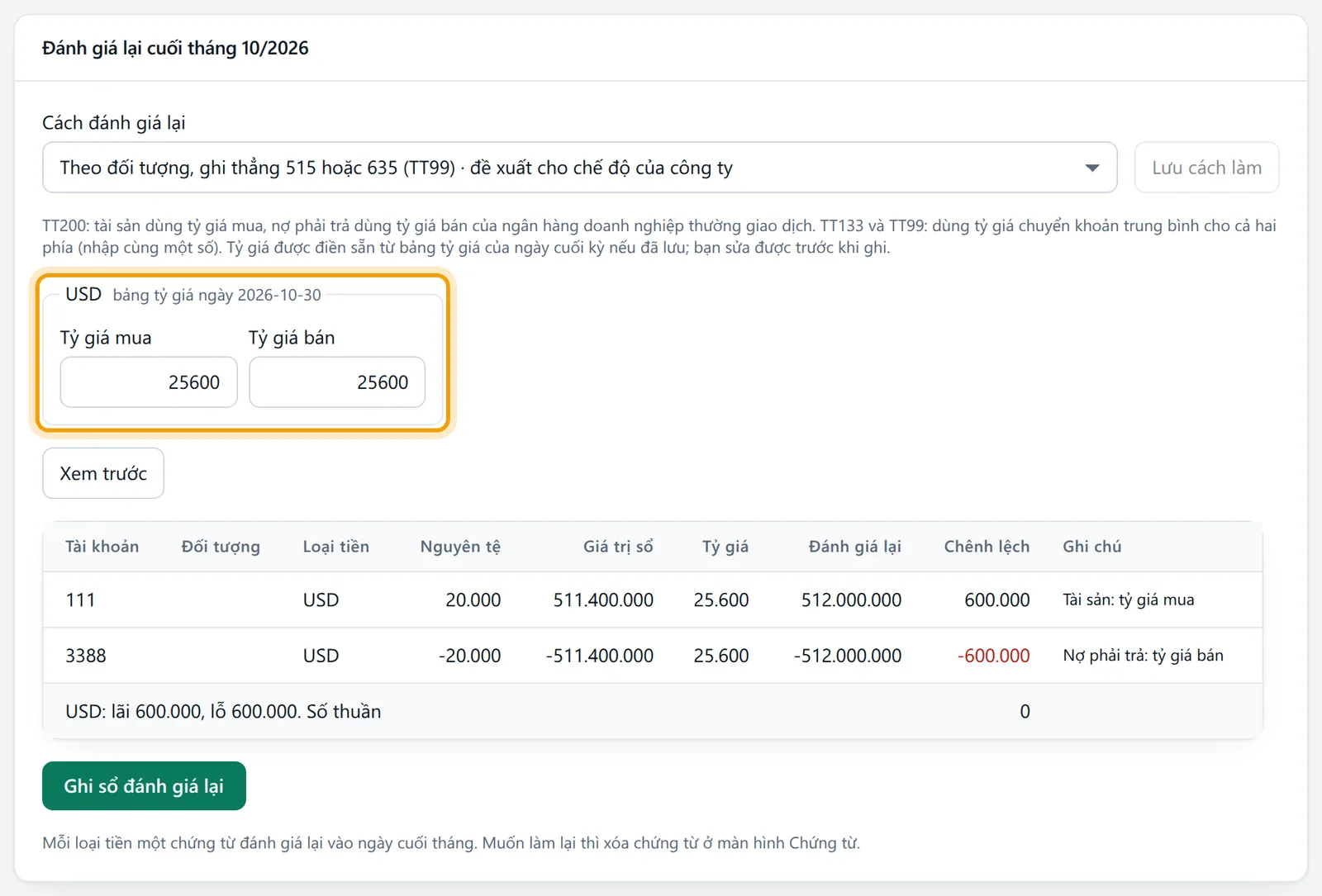Screen dimensions: 1322x896
Task: Focus the Tỷ giá mua input field
Action: [149, 382]
